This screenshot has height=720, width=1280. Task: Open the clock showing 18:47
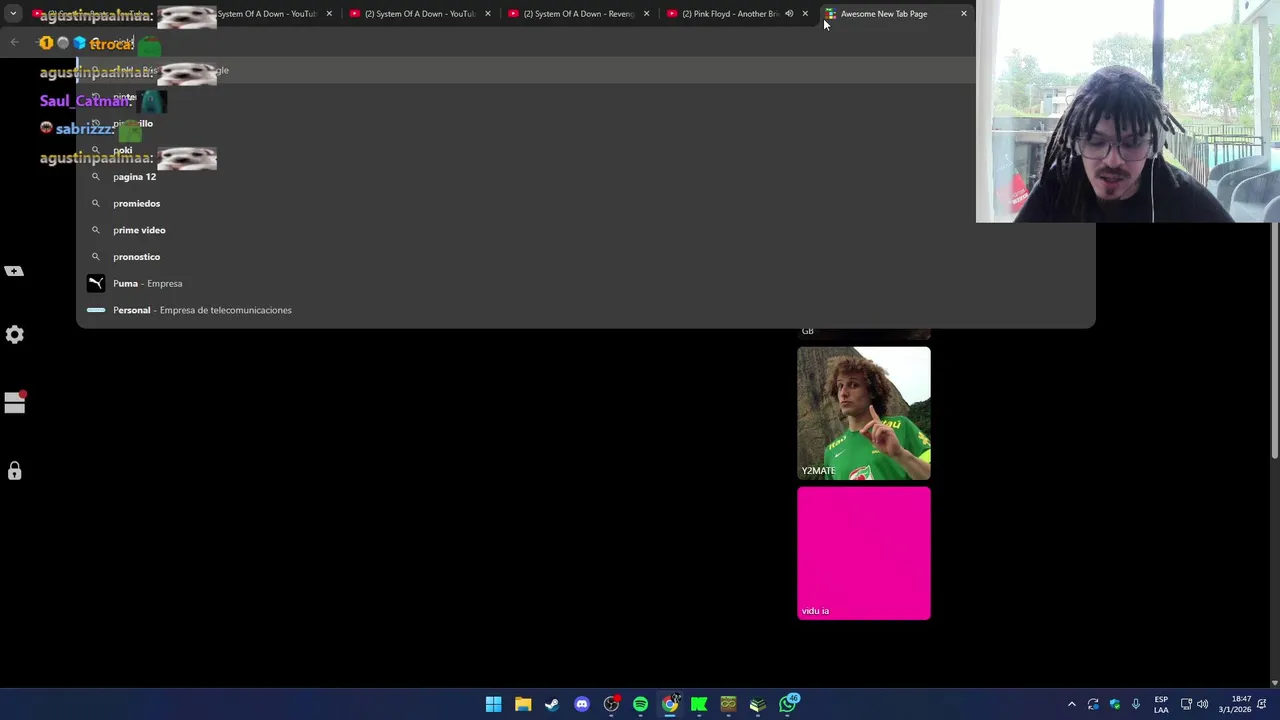pos(1234,704)
